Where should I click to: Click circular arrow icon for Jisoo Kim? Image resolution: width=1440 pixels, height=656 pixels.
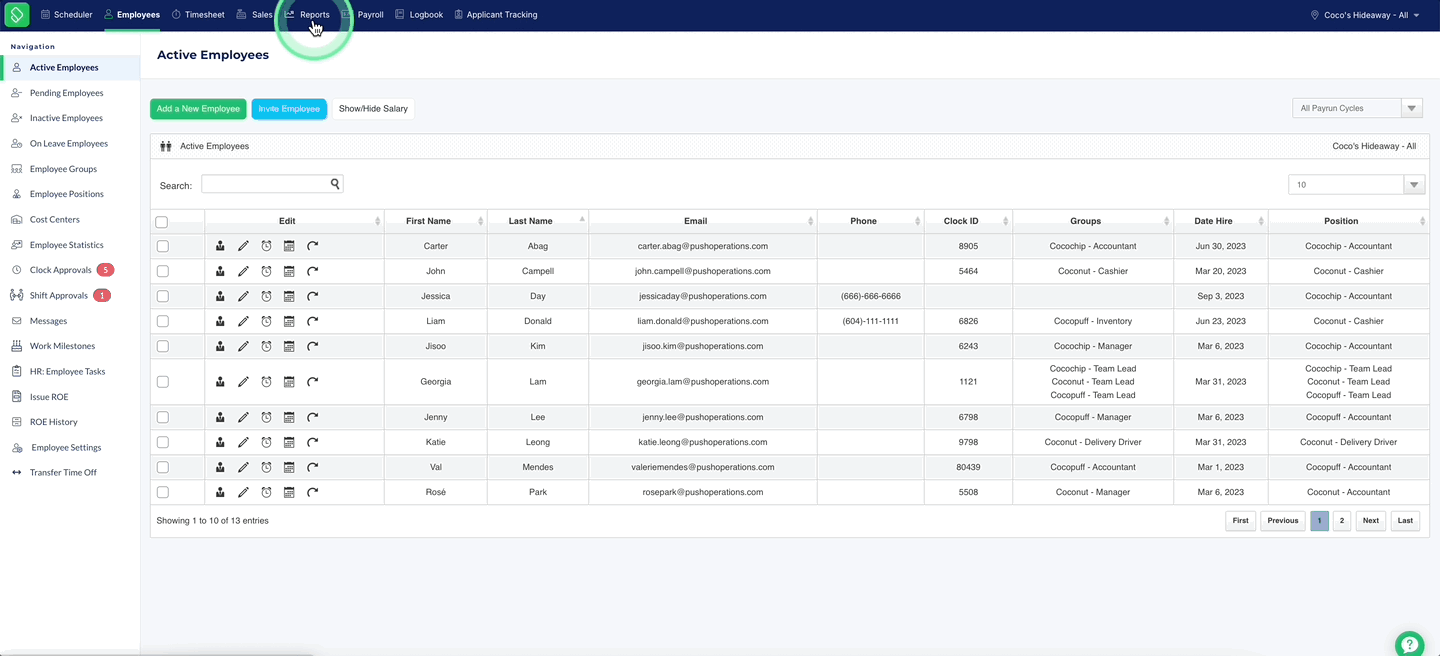pos(312,346)
